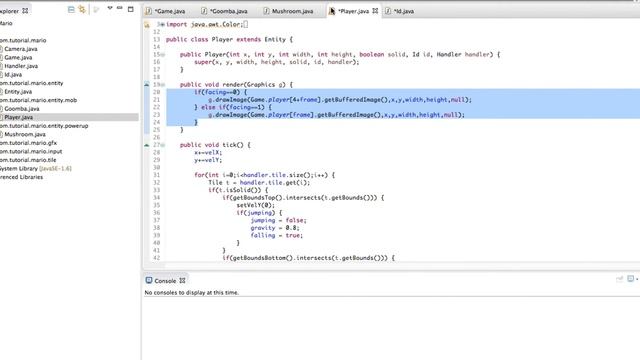Click the 'gravity = 0.8;' code line
The image size is (640, 360).
[x=275, y=228]
